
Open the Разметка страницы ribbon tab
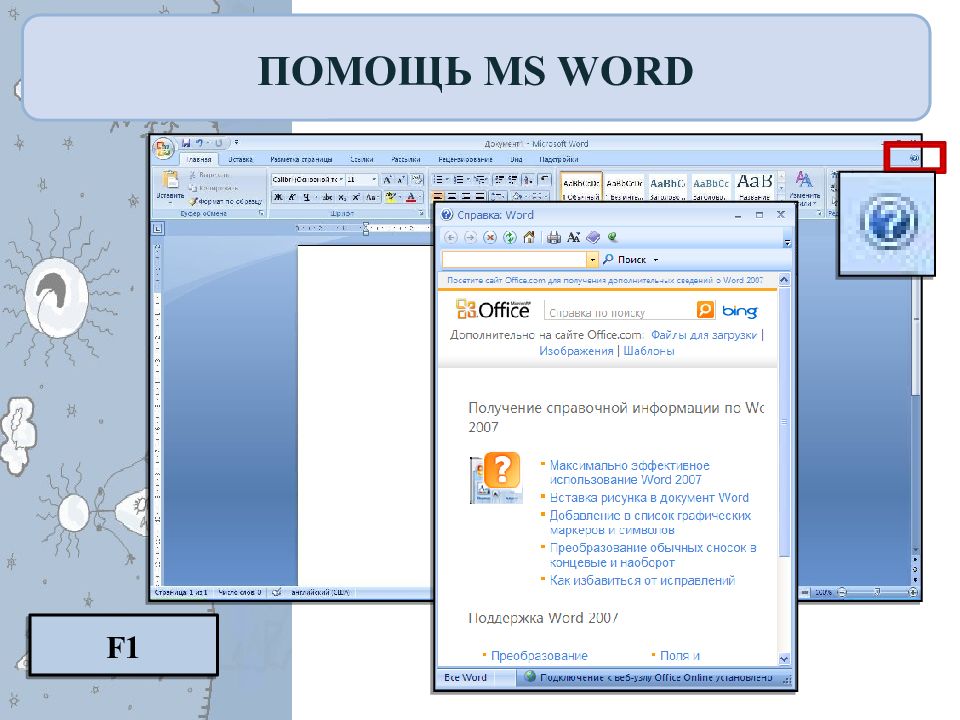[301, 159]
